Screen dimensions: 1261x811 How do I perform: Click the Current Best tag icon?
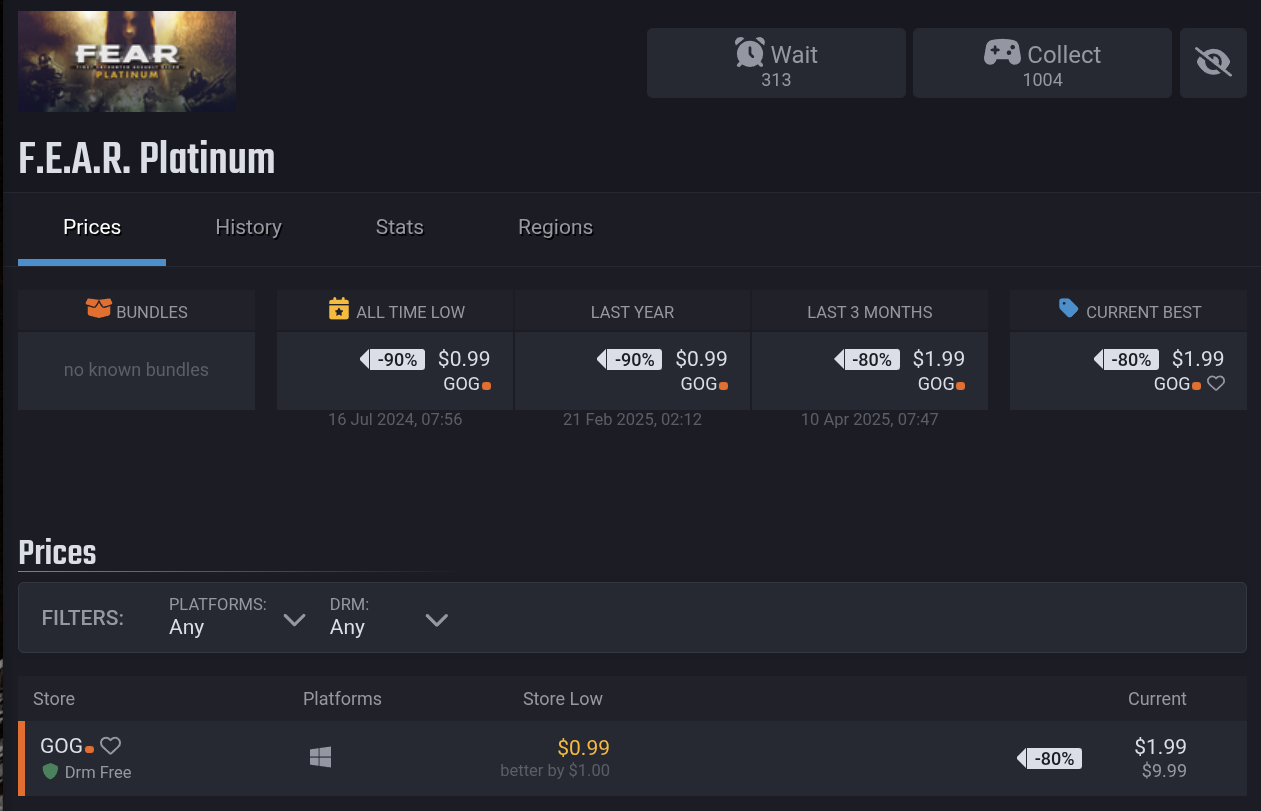coord(1069,309)
